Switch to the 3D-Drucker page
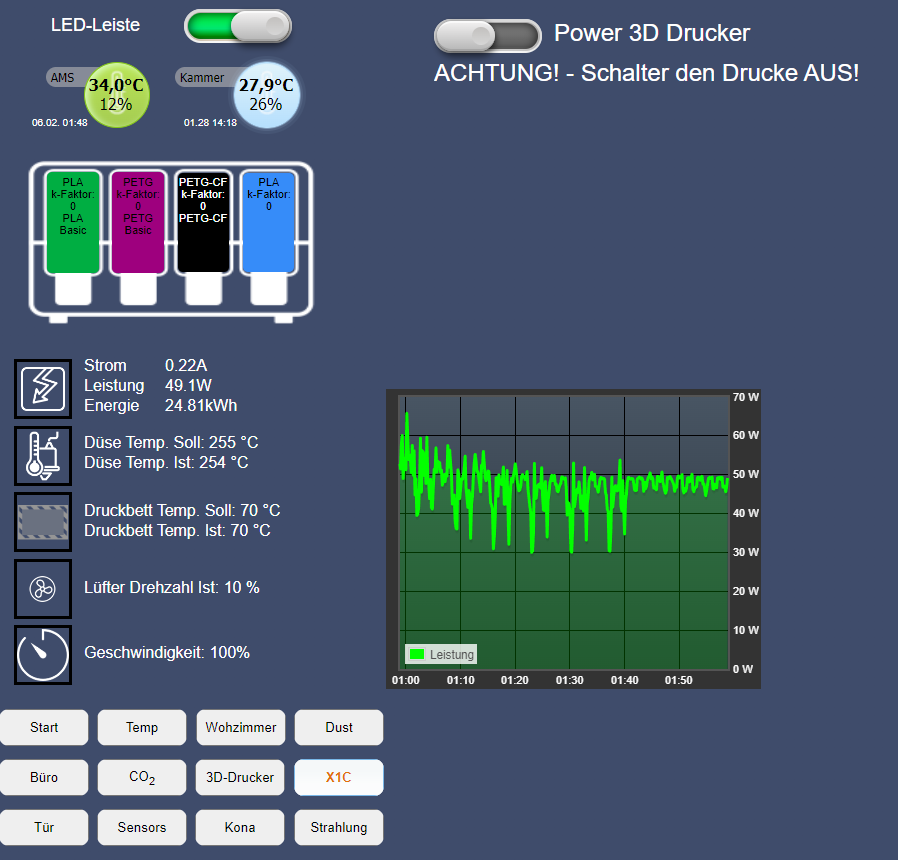The height and width of the screenshot is (860, 898). click(240, 777)
